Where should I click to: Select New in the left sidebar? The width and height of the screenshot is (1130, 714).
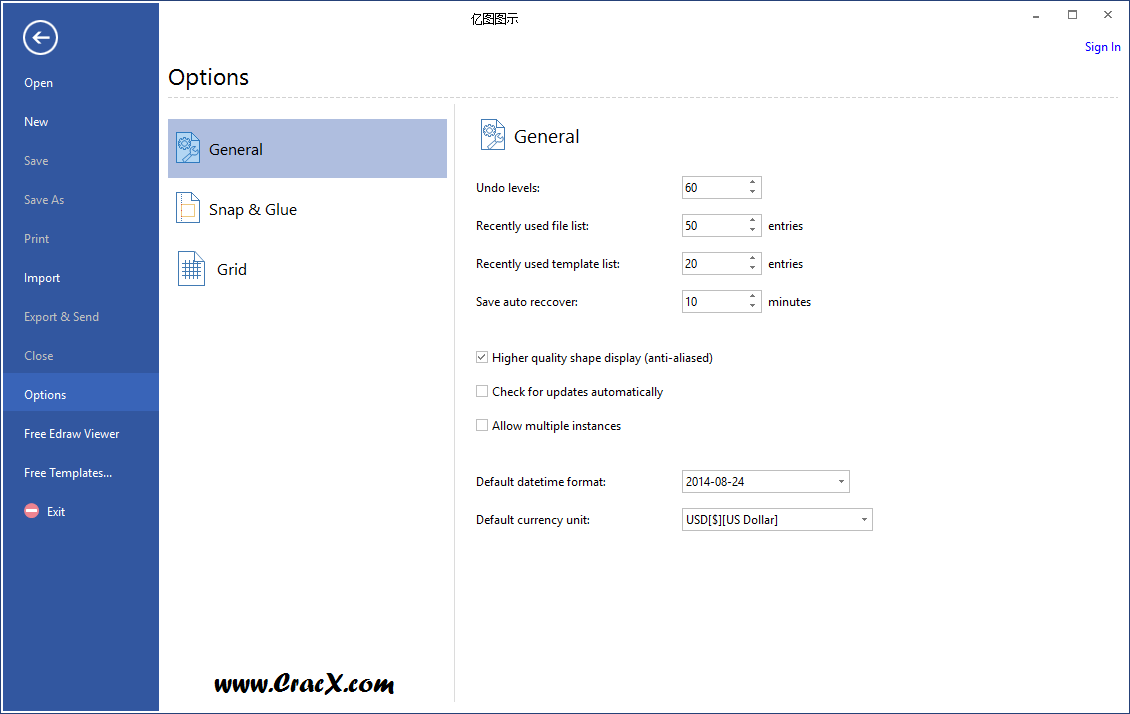coord(36,122)
